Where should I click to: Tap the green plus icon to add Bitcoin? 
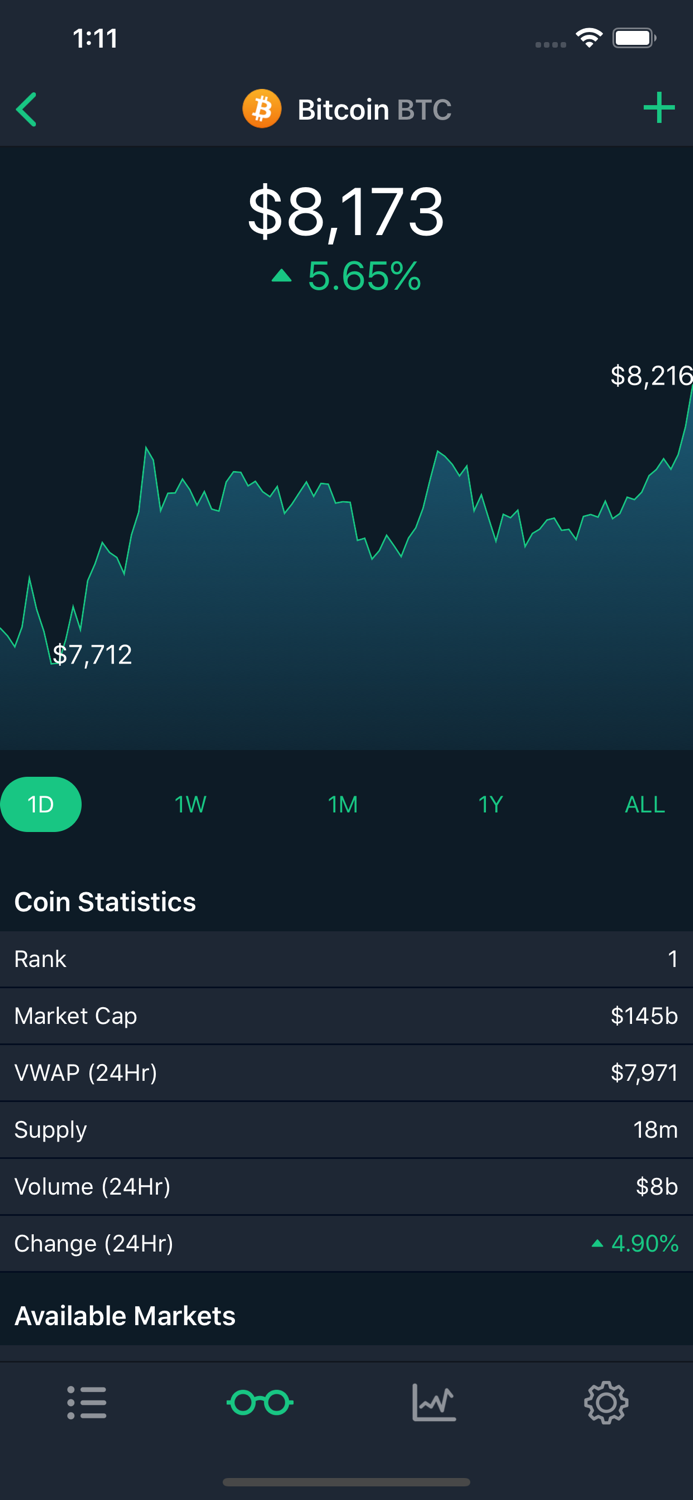pos(659,108)
